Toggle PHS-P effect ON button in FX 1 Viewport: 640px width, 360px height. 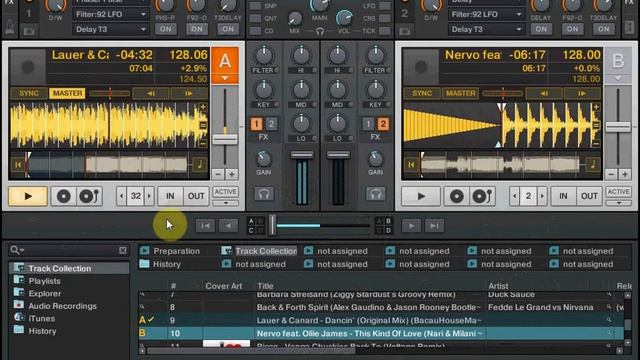[x=166, y=29]
